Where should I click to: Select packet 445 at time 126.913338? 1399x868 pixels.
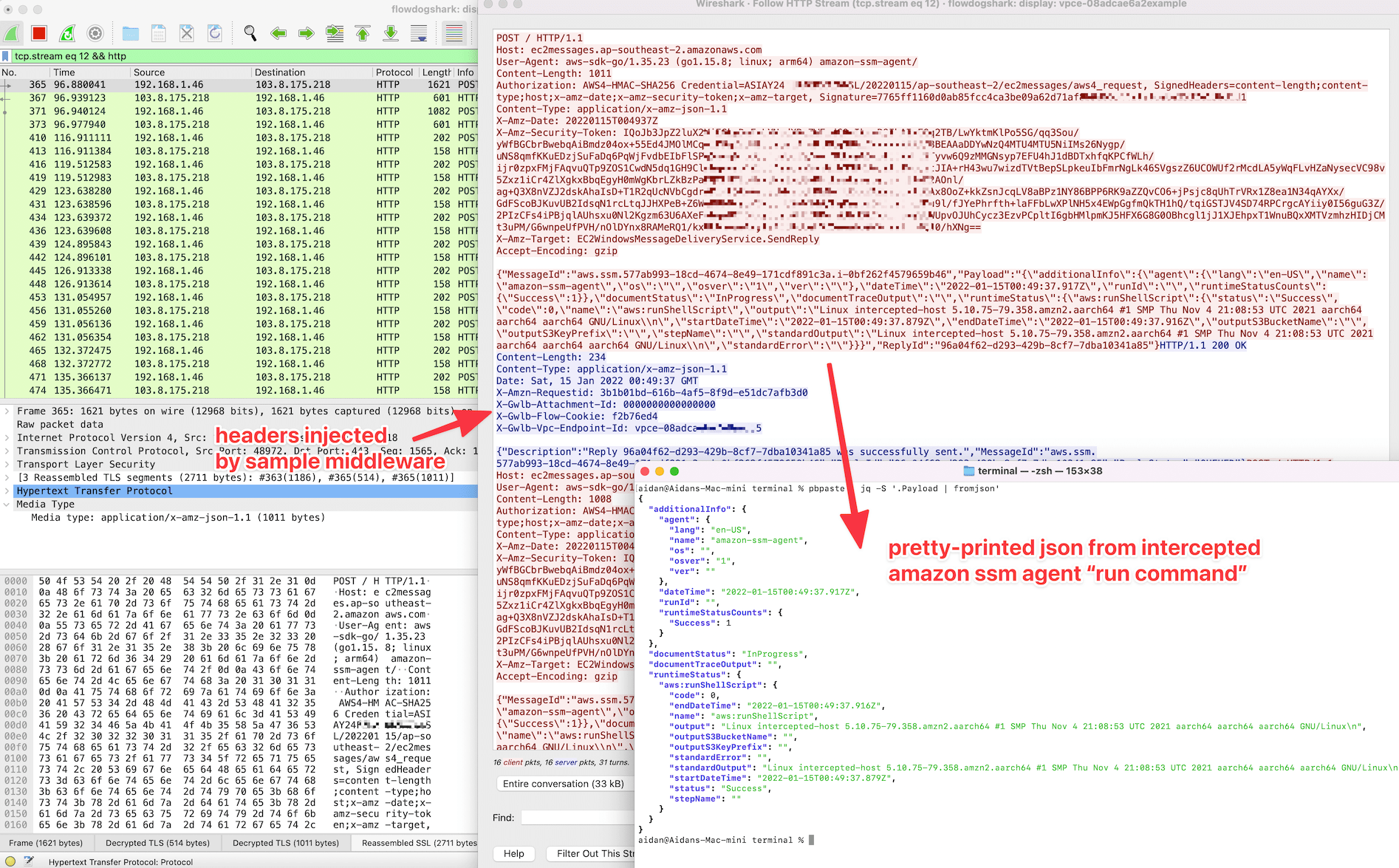[239, 271]
